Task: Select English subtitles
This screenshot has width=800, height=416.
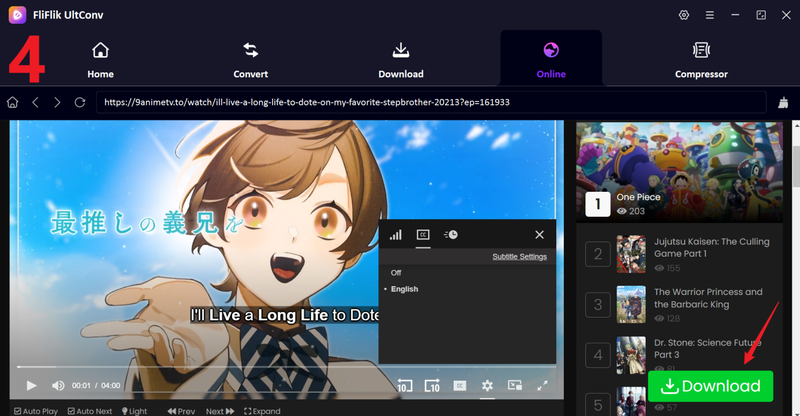Action: point(405,289)
